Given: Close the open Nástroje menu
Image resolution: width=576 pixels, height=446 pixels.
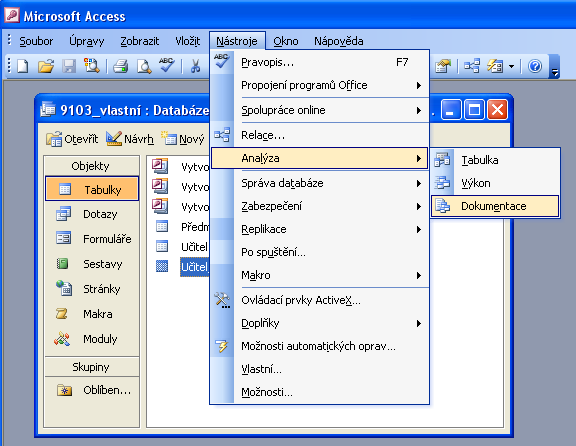Looking at the screenshot, I should [x=237, y=41].
